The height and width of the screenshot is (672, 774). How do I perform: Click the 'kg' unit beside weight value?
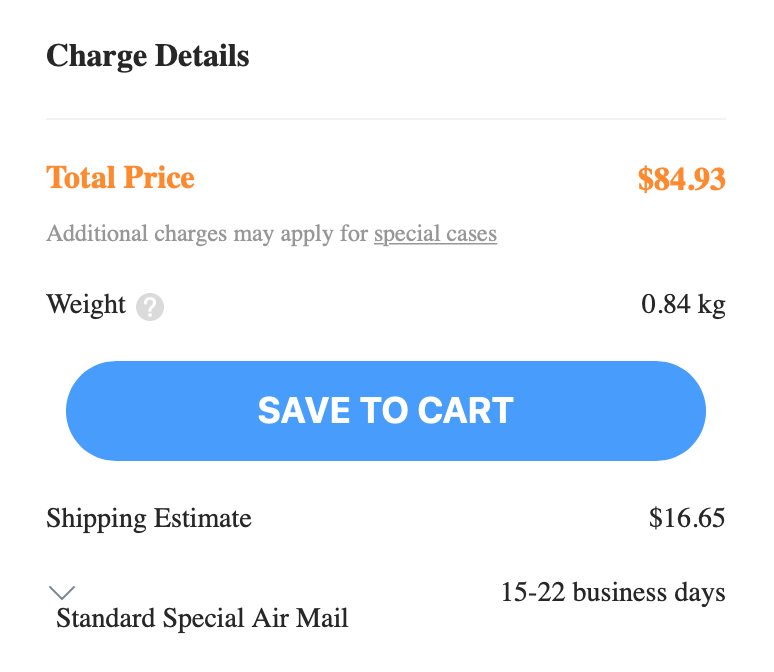pyautogui.click(x=711, y=305)
